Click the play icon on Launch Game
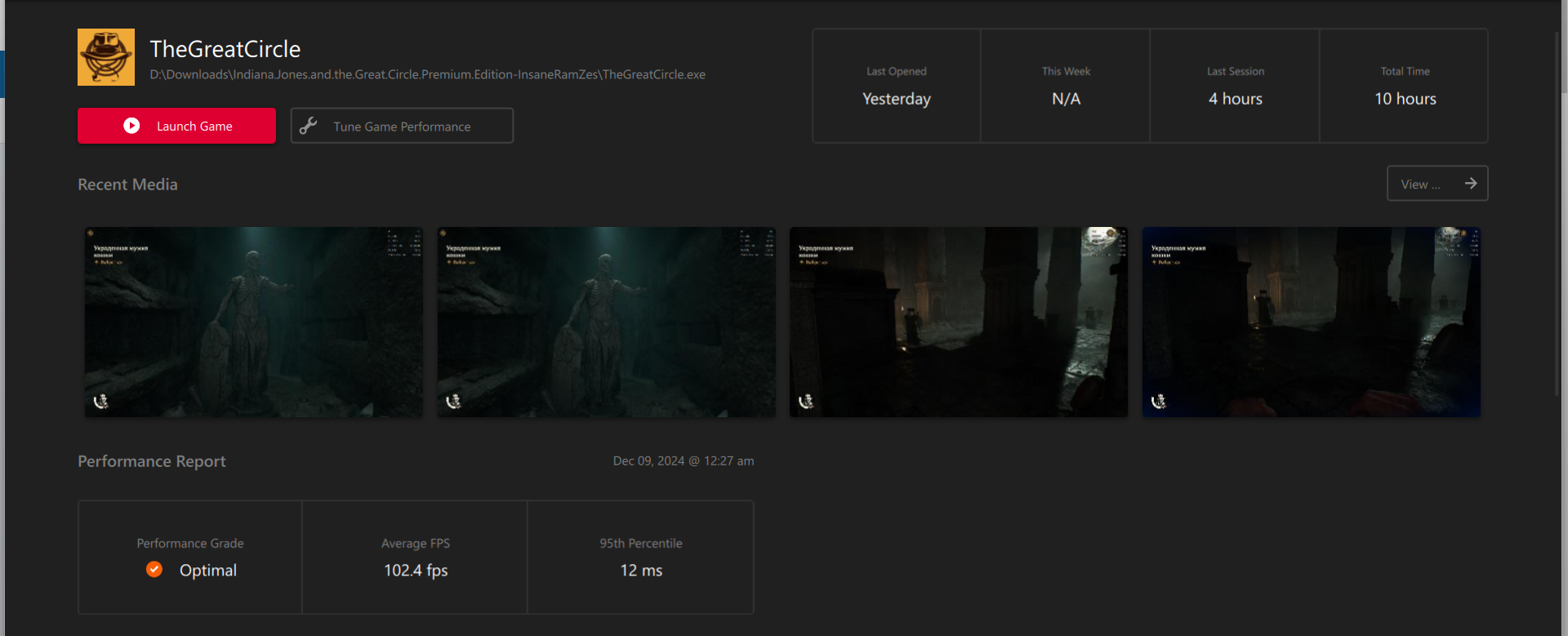 pyautogui.click(x=131, y=126)
